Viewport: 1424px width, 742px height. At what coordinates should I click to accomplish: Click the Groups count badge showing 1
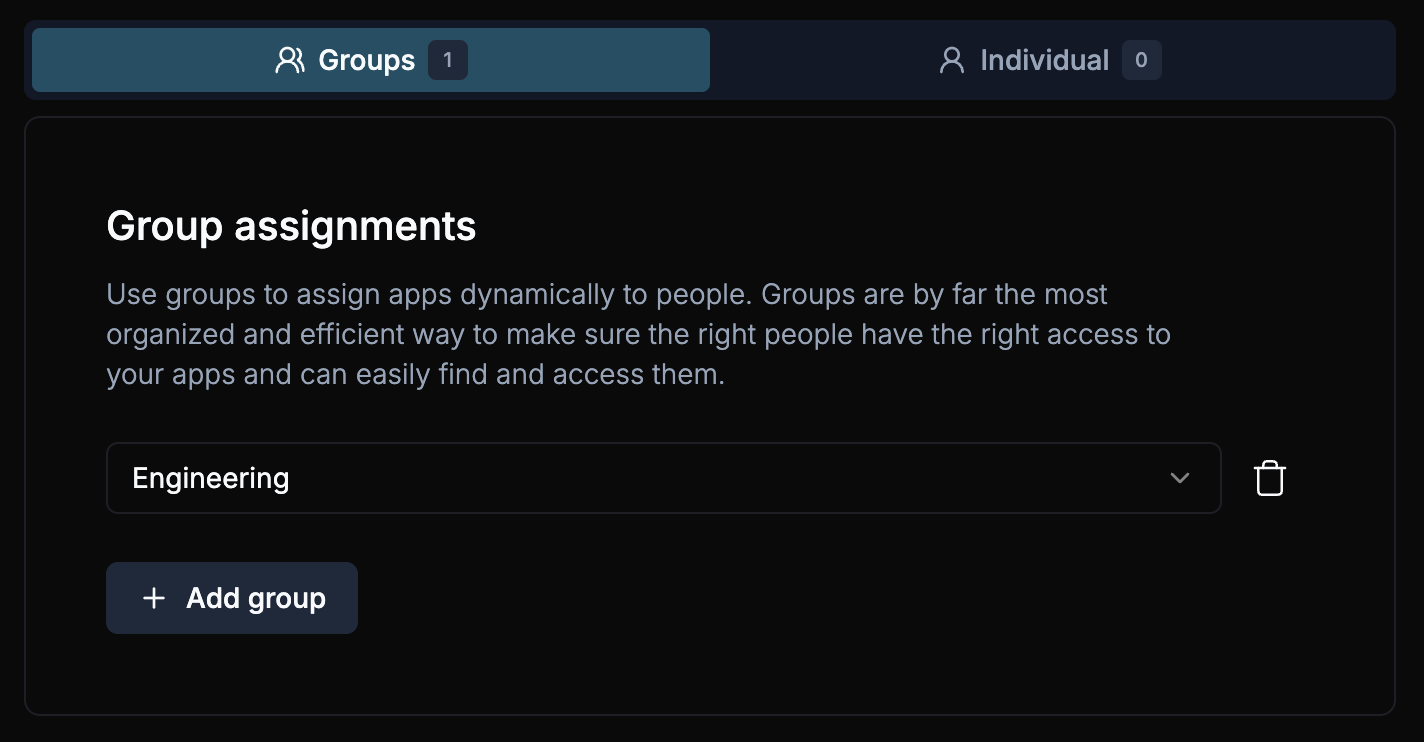447,60
